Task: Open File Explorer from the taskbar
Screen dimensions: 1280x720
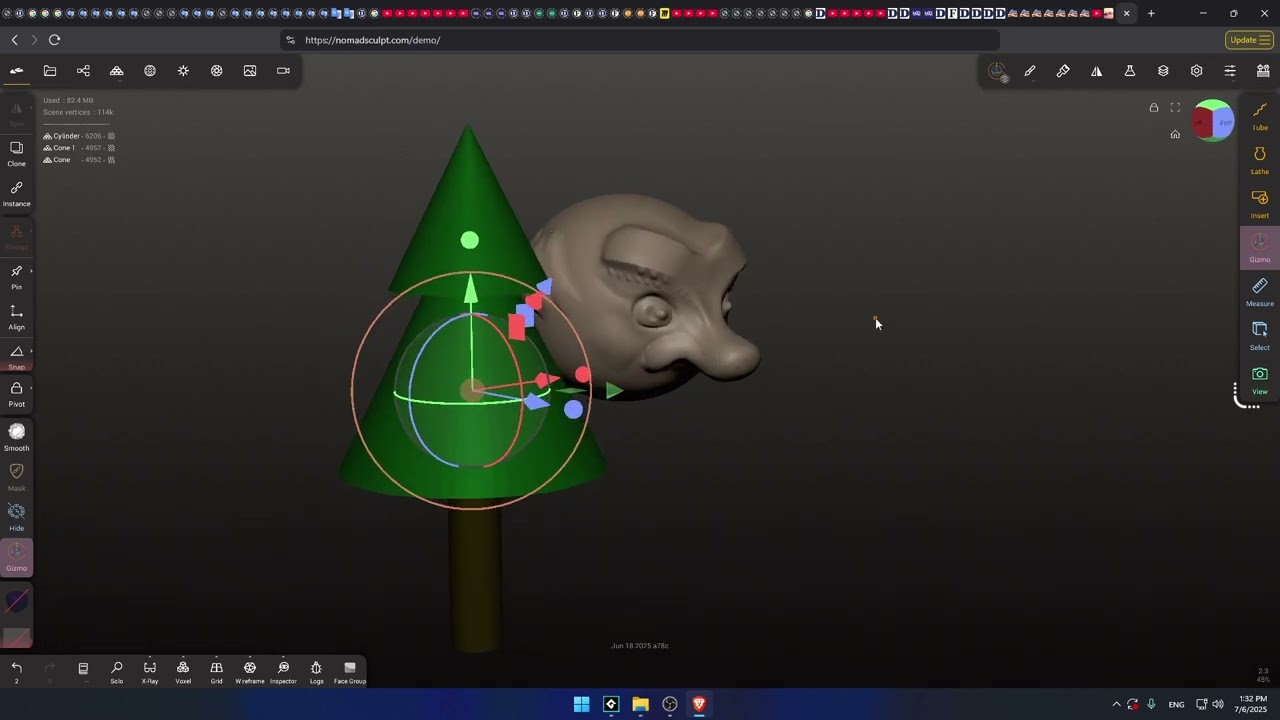Action: [640, 704]
